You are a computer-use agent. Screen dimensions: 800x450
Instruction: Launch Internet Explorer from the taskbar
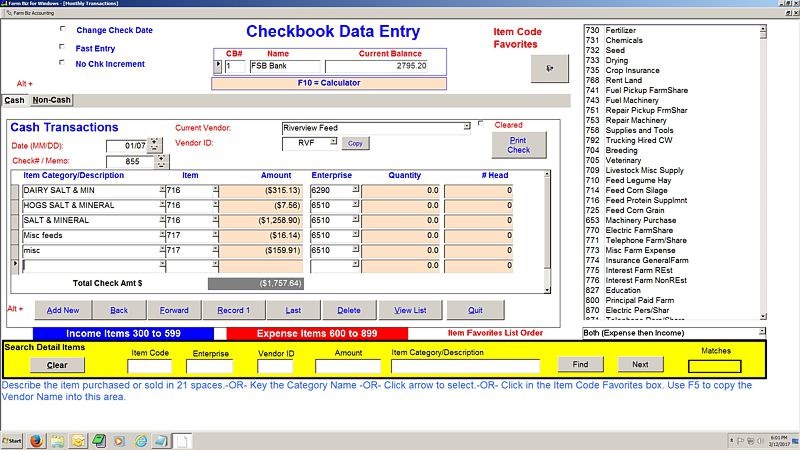tap(140, 440)
